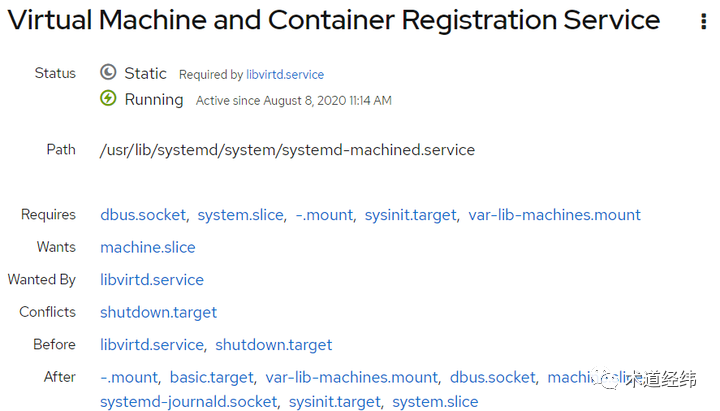Screen dimensions: 720x411
Task: Follow the -.mount link under Requires
Action: 325,215
